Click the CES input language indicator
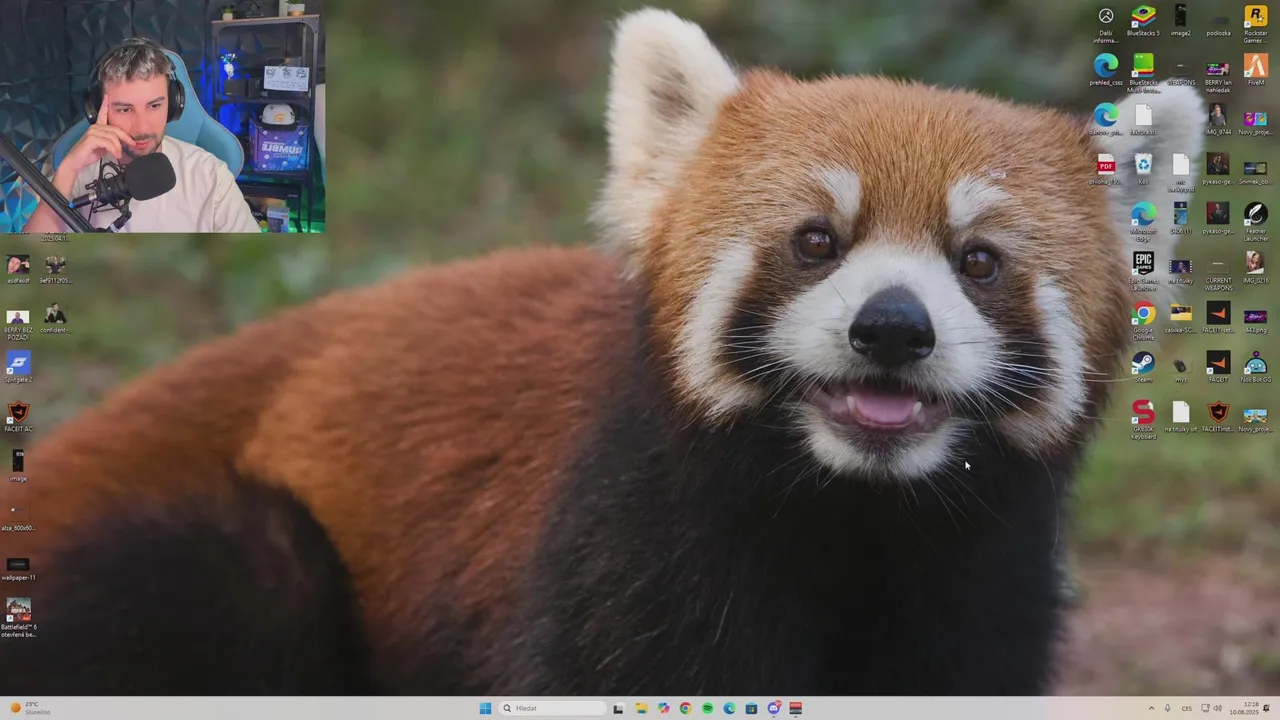Screen dimensions: 1280x720 click(x=1186, y=708)
